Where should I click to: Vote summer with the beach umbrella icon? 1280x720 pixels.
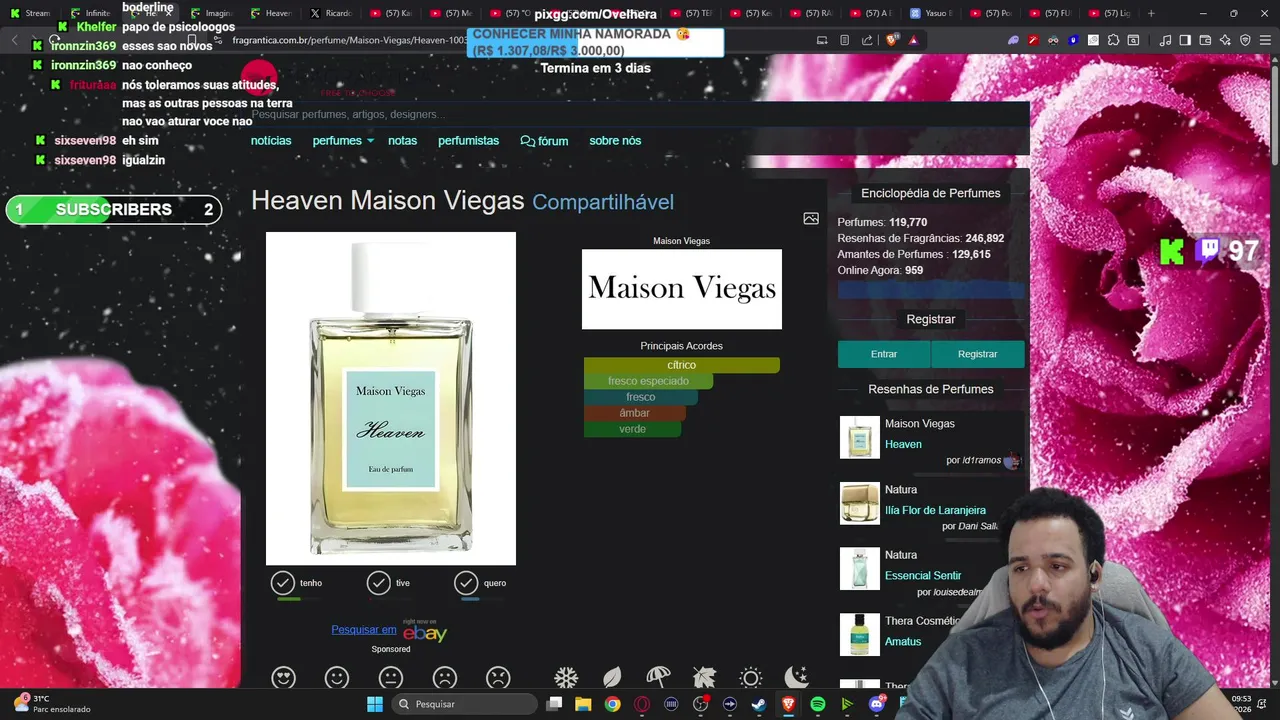coord(658,678)
